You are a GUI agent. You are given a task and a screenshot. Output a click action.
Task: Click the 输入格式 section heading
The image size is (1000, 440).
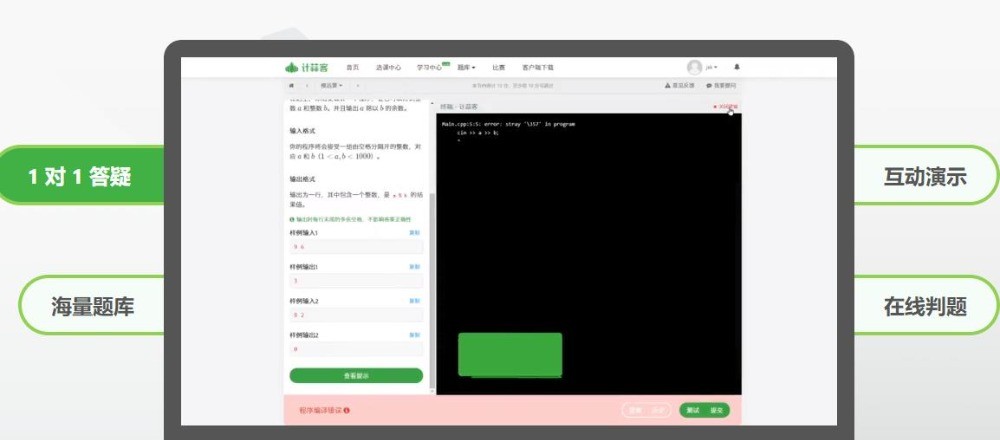pos(303,130)
